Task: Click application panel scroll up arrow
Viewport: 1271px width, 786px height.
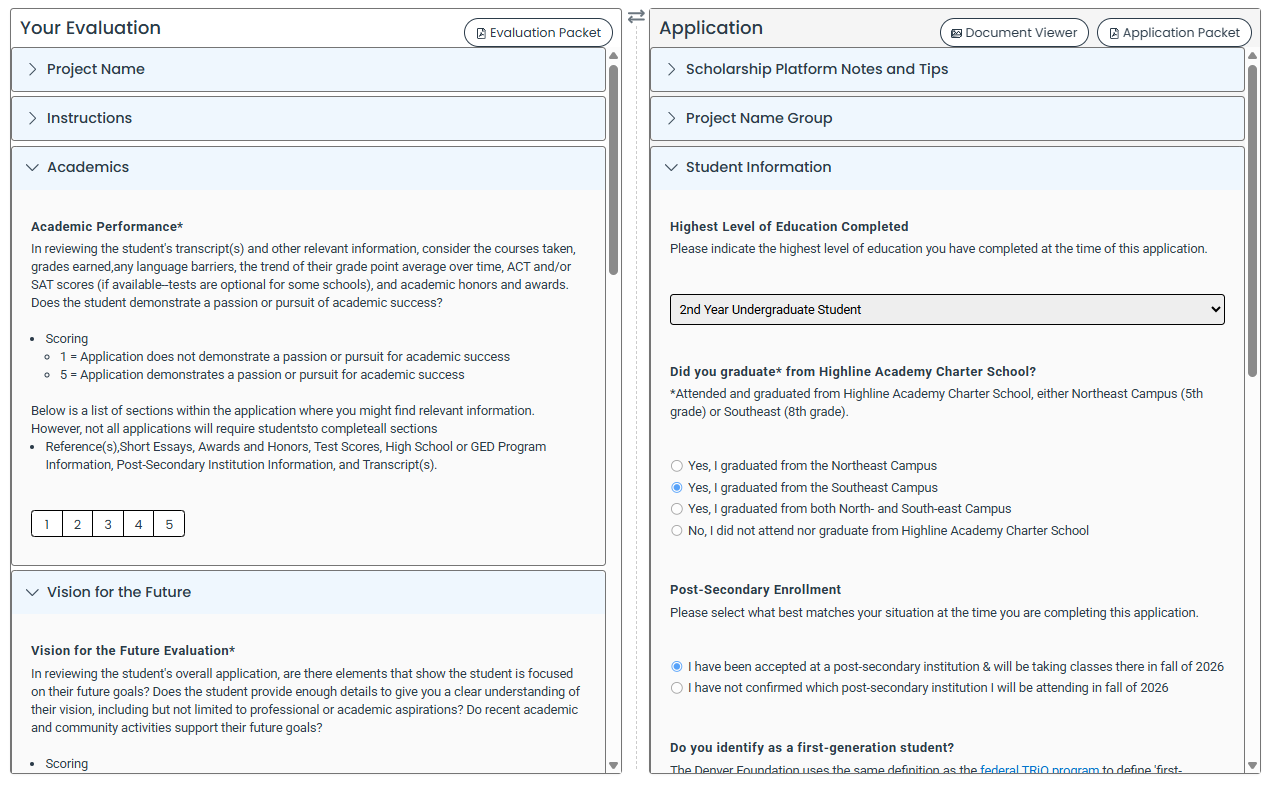Action: (1252, 56)
